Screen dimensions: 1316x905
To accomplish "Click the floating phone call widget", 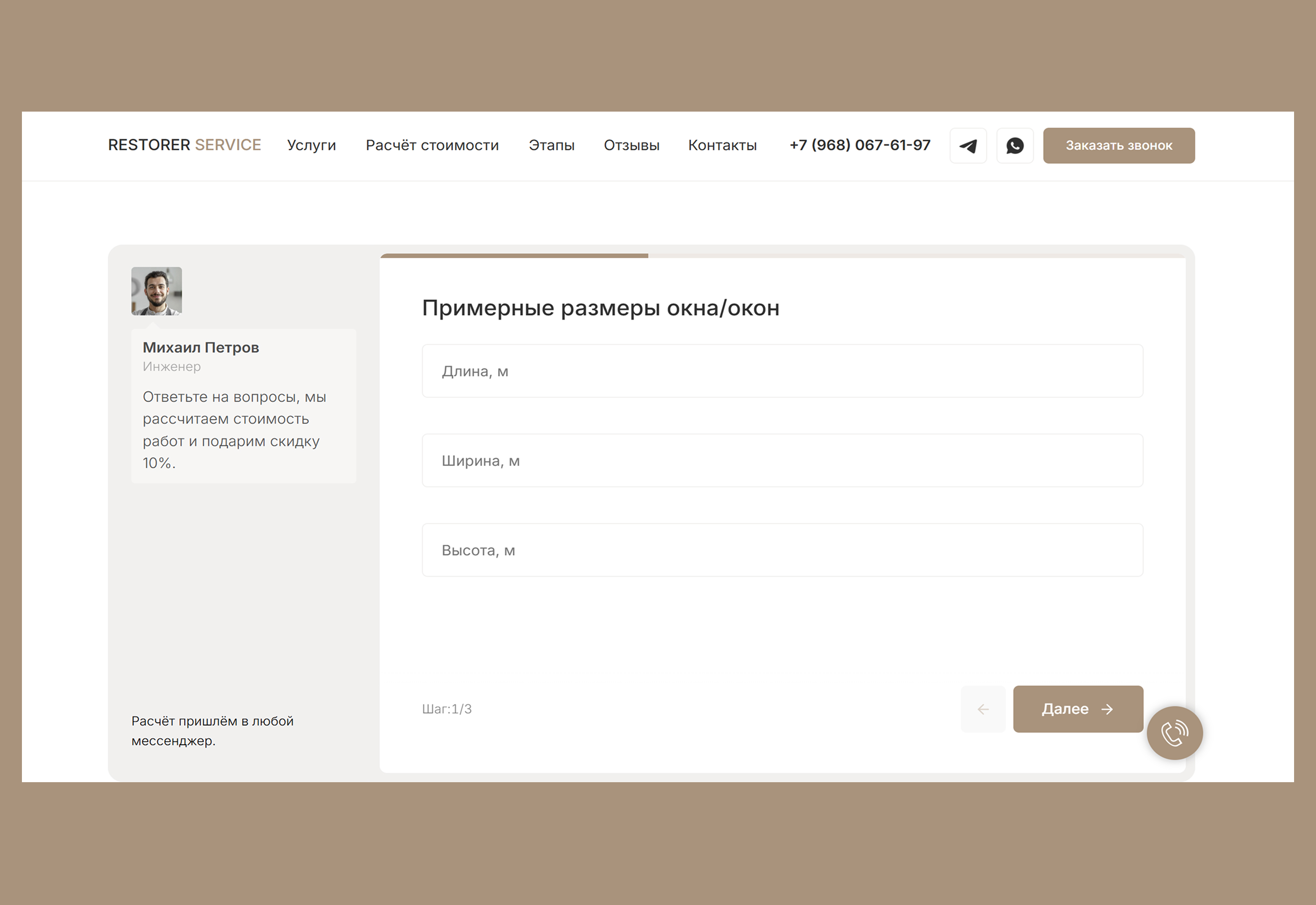I will pos(1174,732).
